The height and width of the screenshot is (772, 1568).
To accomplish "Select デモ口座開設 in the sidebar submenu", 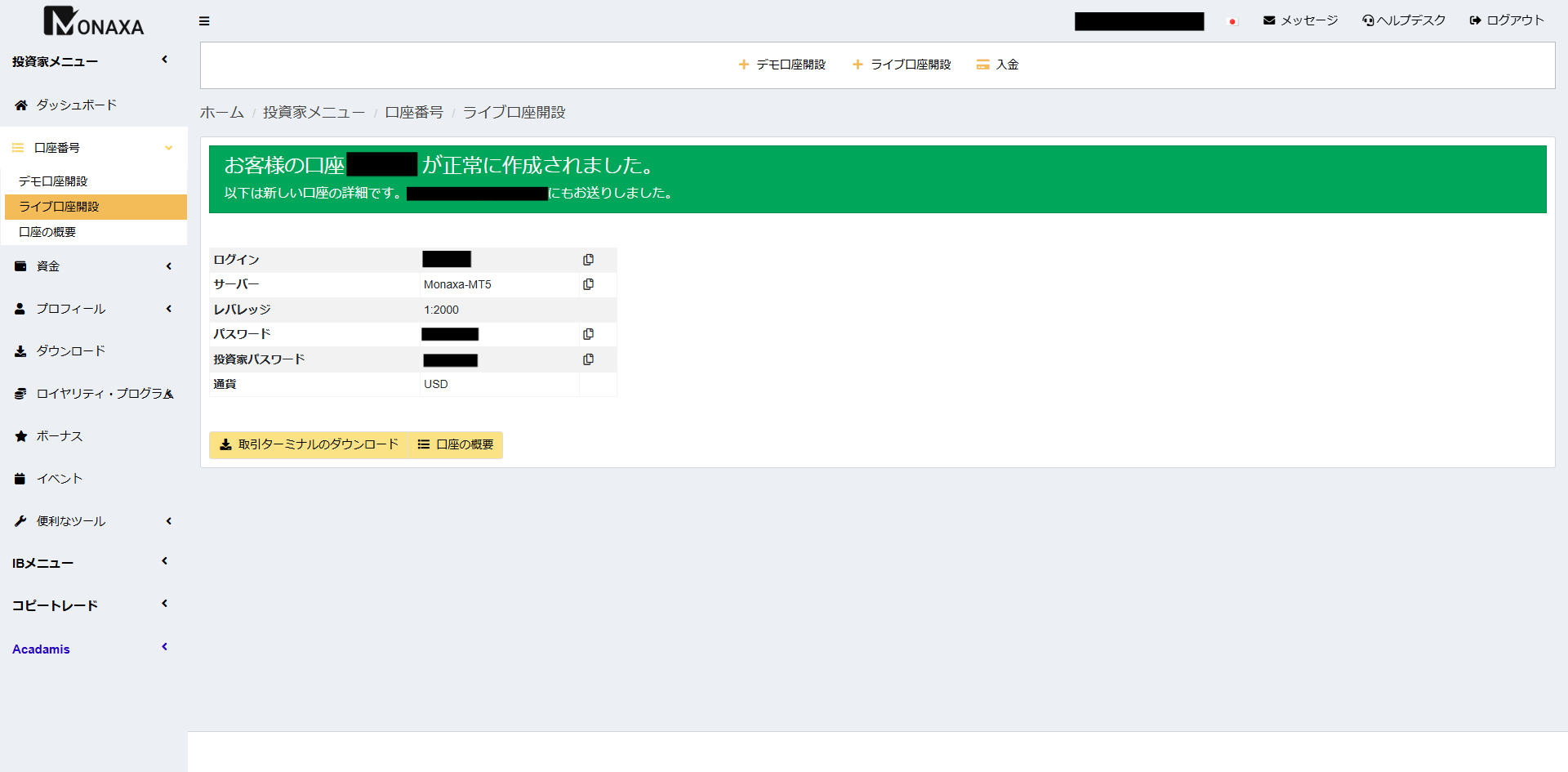I will point(53,181).
